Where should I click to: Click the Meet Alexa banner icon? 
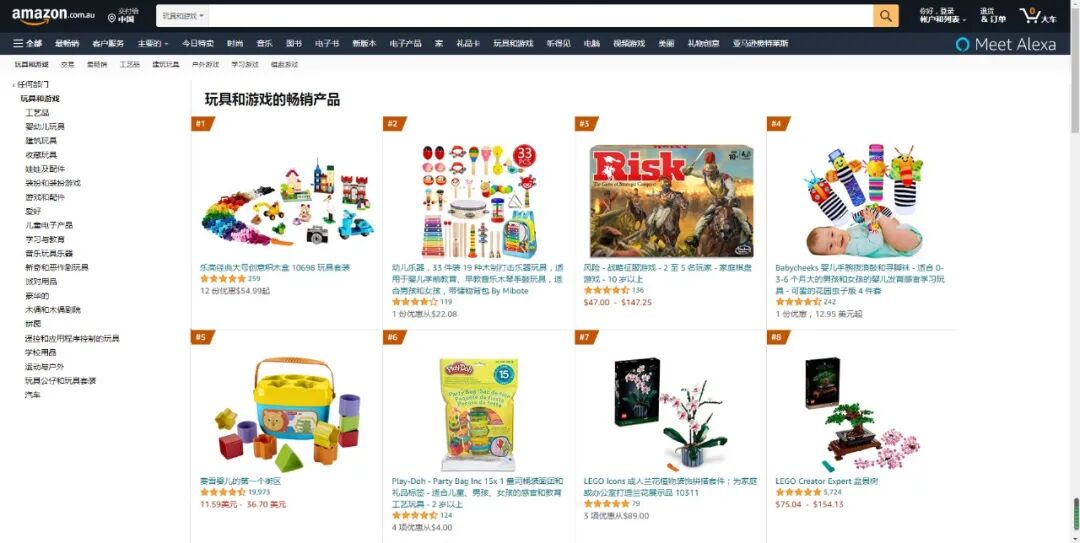962,44
